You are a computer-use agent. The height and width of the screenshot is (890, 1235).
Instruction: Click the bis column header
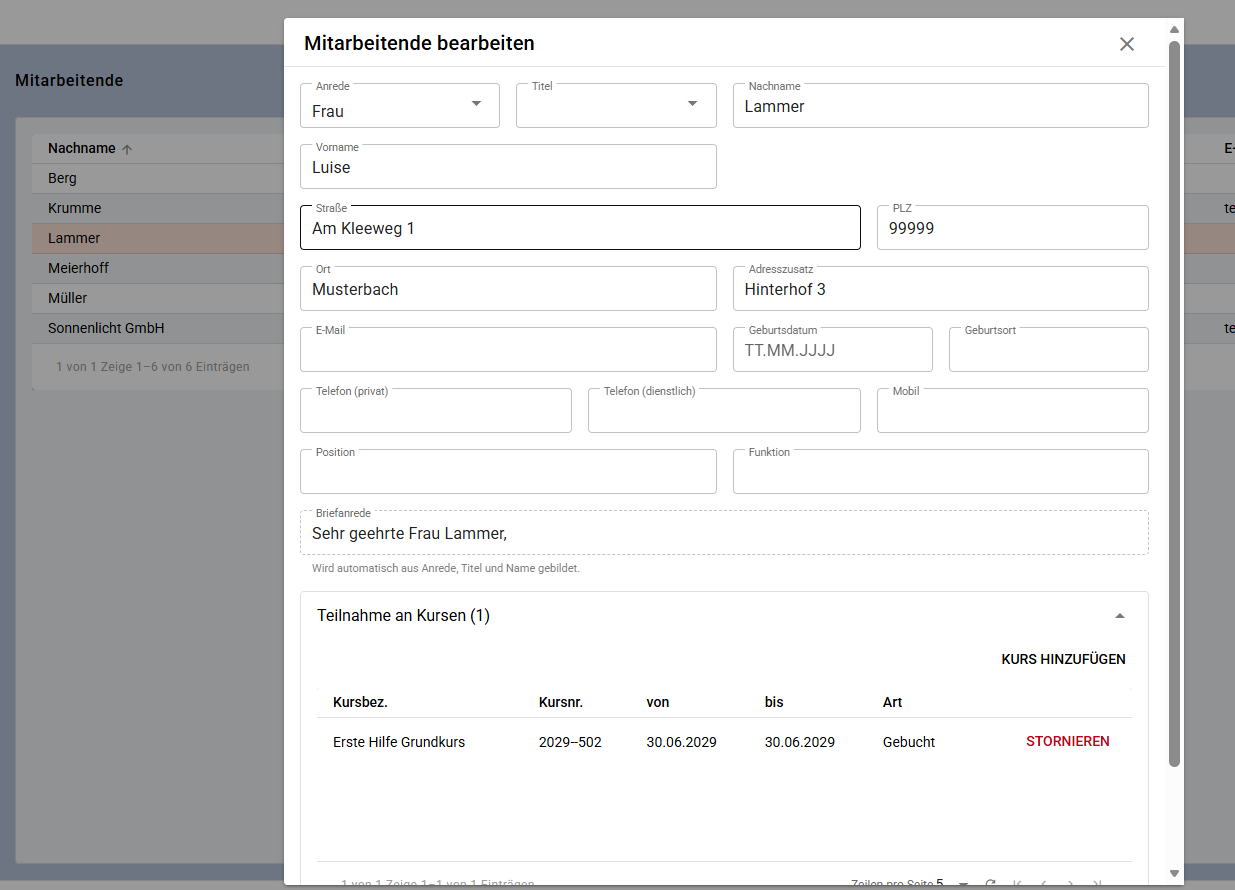click(774, 702)
